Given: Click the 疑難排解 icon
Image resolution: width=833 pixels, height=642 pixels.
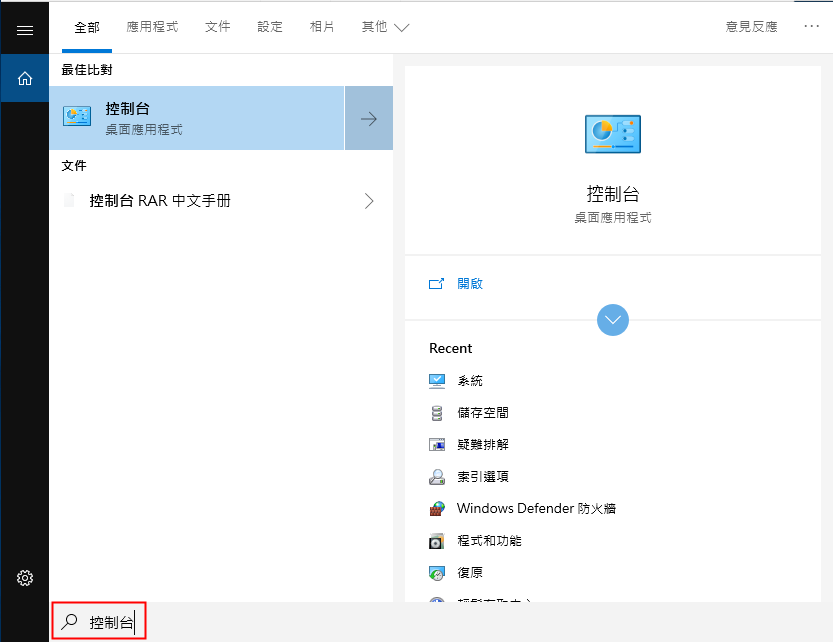Looking at the screenshot, I should pyautogui.click(x=437, y=445).
